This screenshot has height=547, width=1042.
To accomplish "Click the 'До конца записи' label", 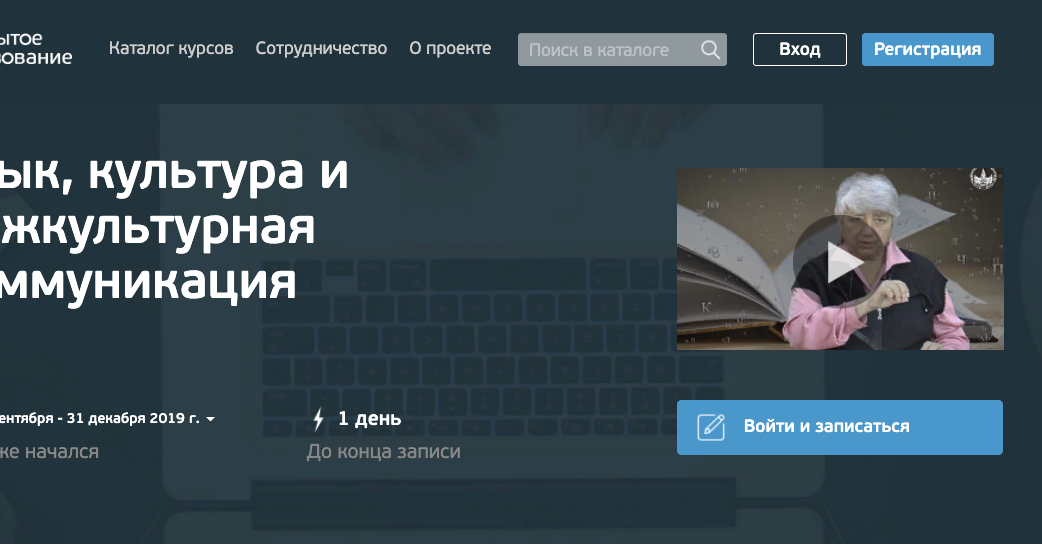I will (x=383, y=452).
